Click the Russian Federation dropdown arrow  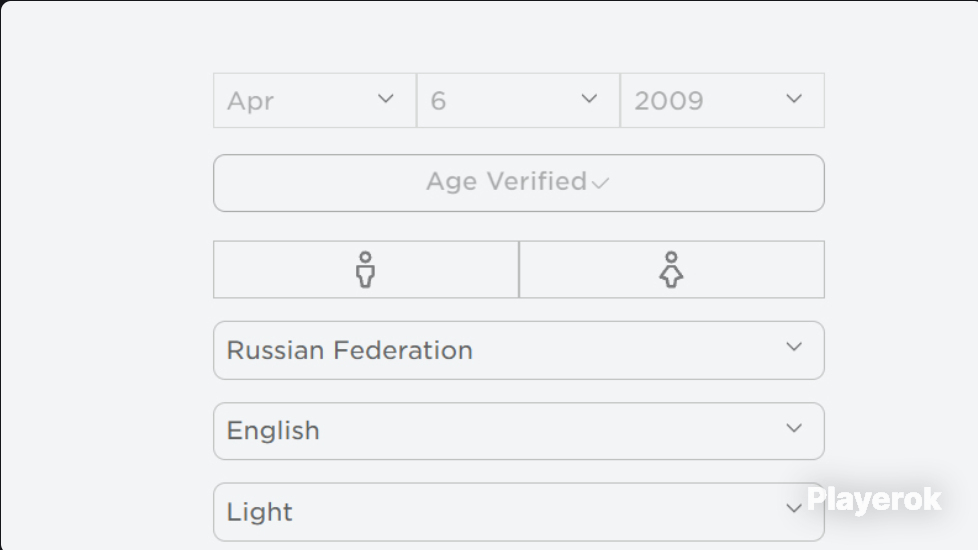coord(794,347)
